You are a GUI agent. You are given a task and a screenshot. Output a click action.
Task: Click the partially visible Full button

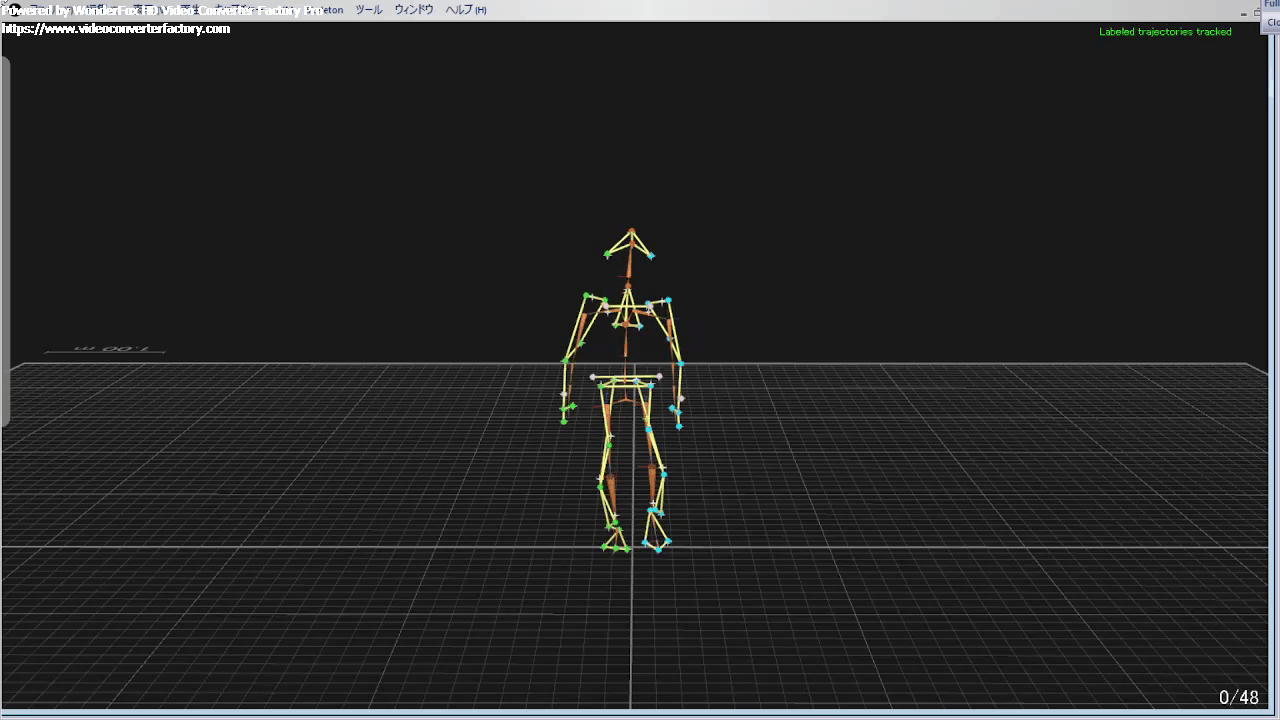[x=1272, y=5]
